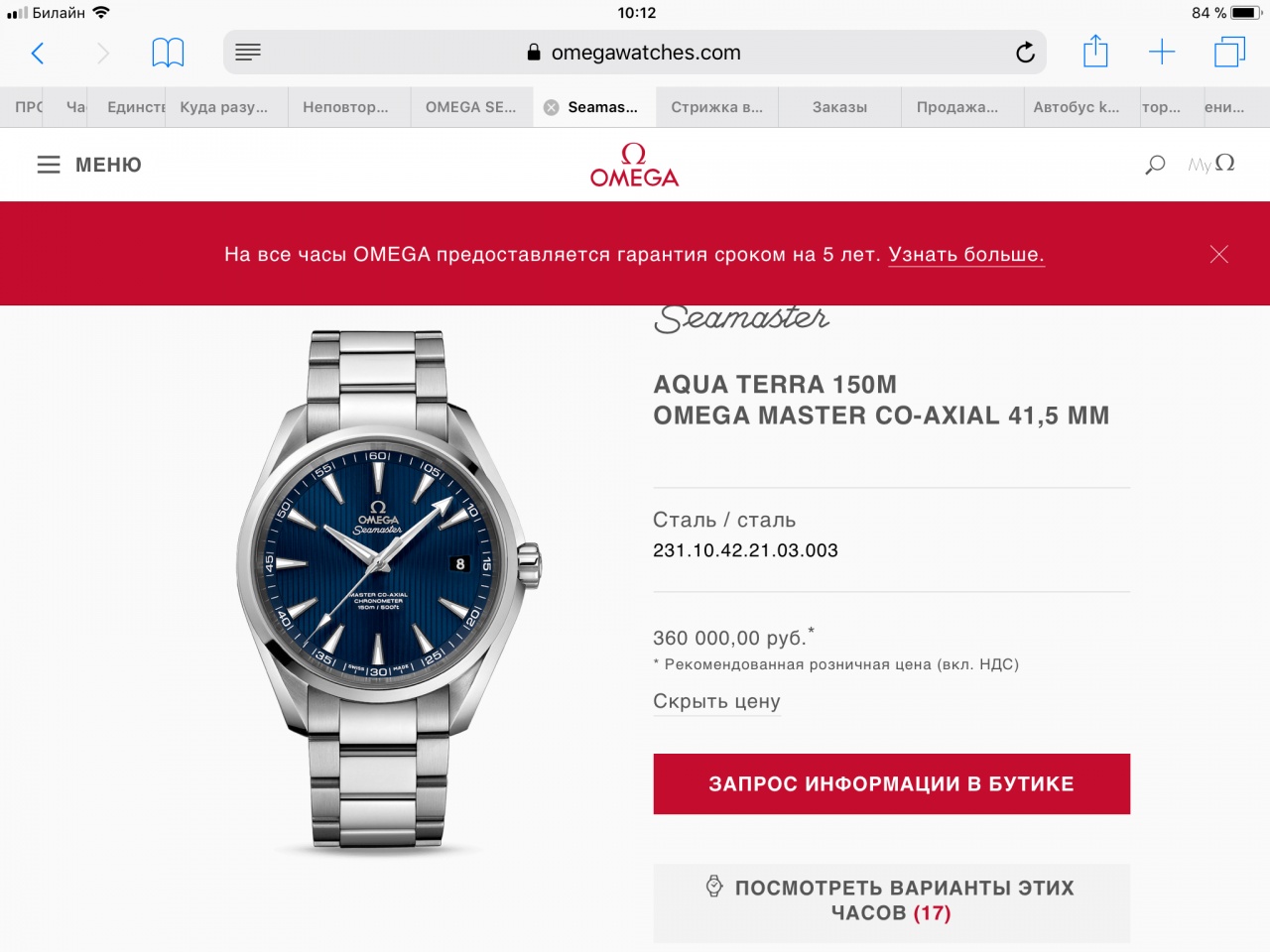Tap the reader view lines icon
The height and width of the screenshot is (952, 1270).
tap(248, 53)
